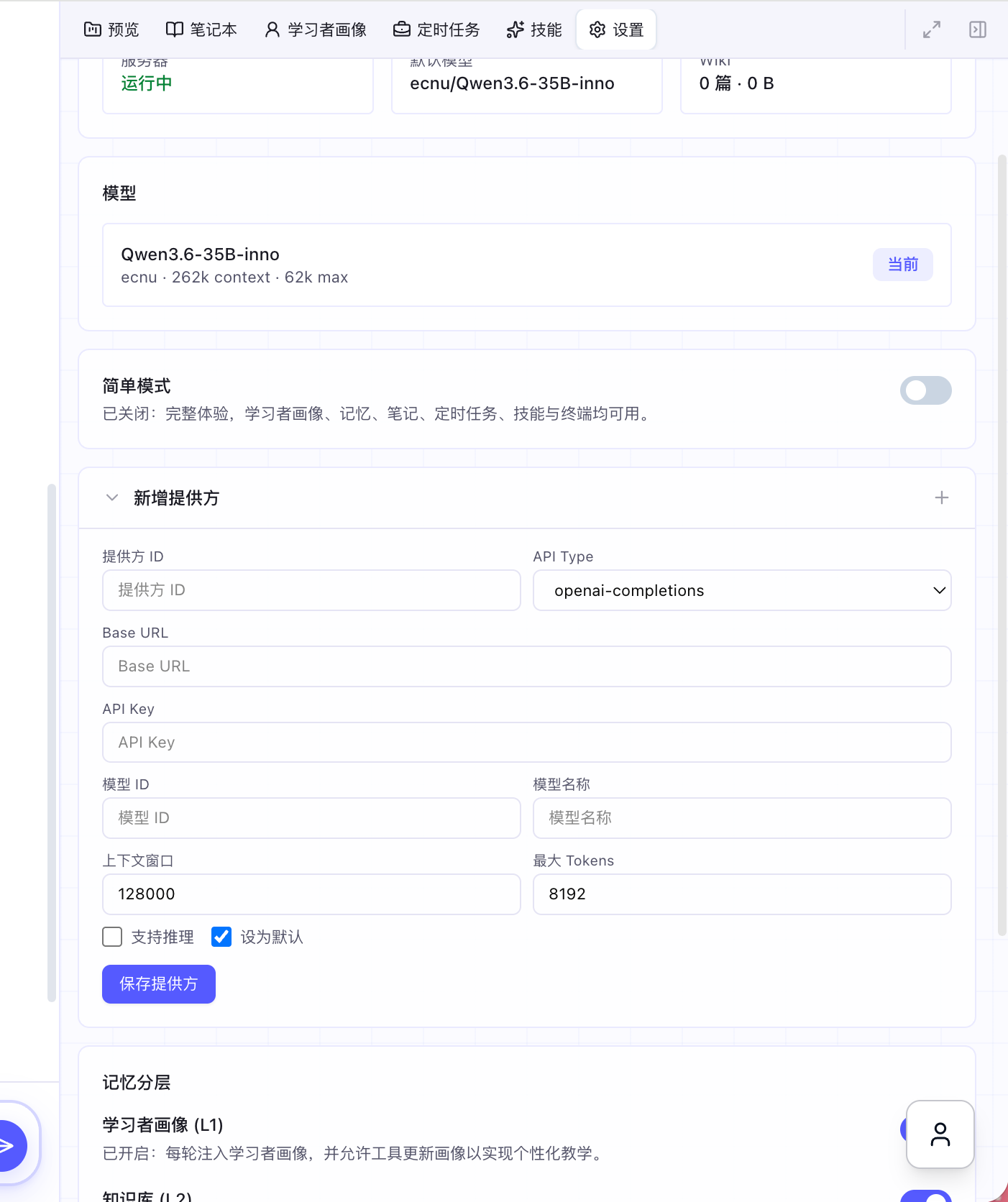Click the left panel scrollbar
This screenshot has height=1202, width=1008.
(52, 743)
